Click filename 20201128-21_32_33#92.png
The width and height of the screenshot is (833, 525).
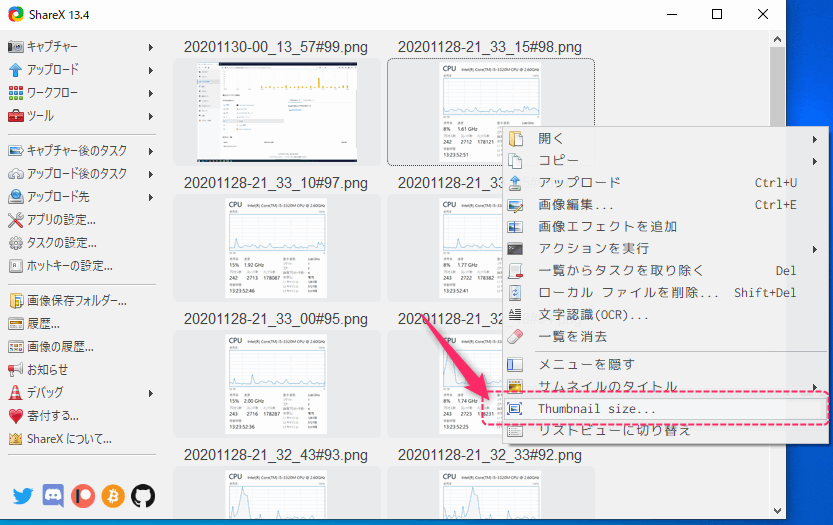coord(490,455)
